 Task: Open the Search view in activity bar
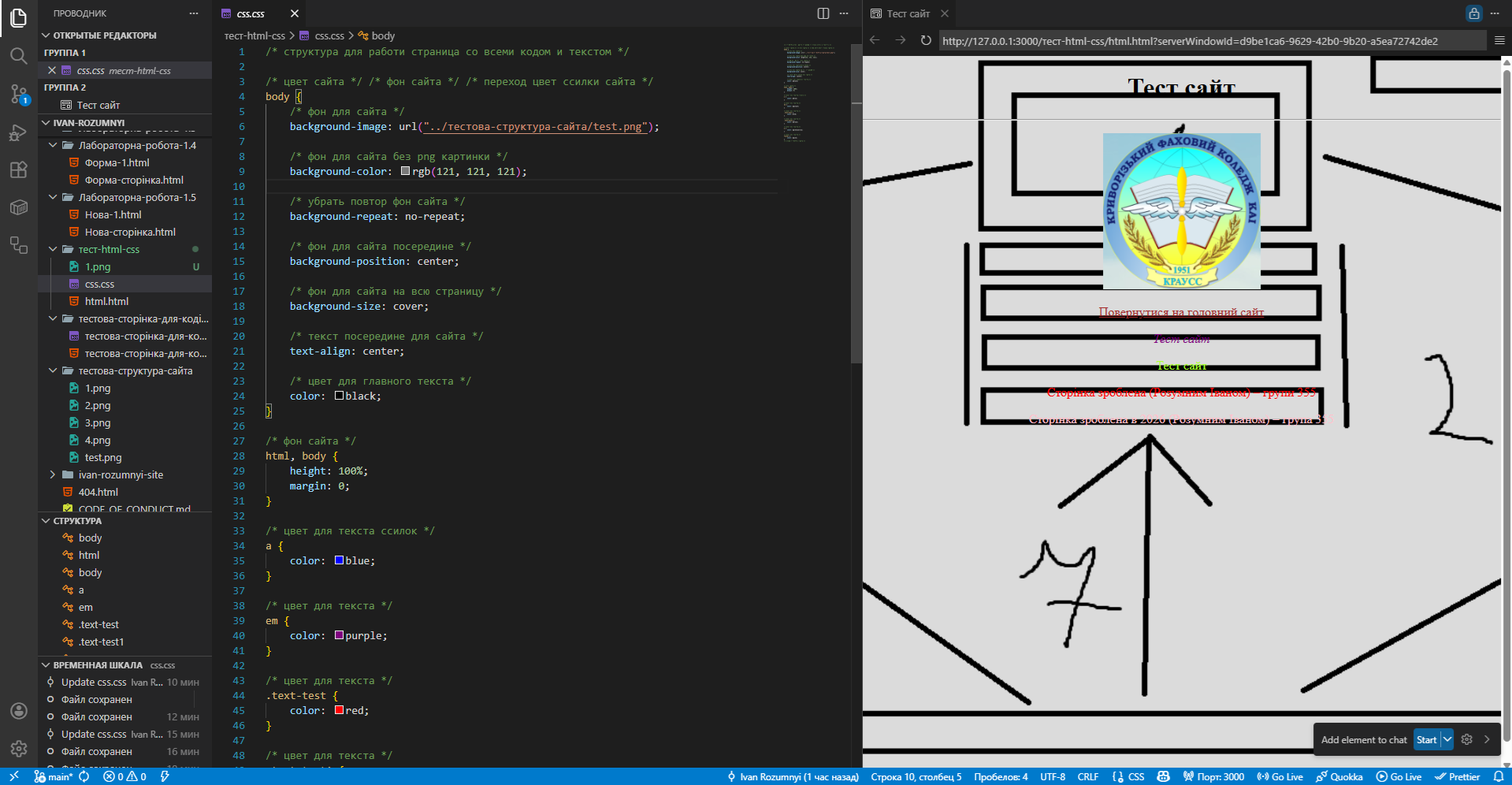pyautogui.click(x=19, y=56)
